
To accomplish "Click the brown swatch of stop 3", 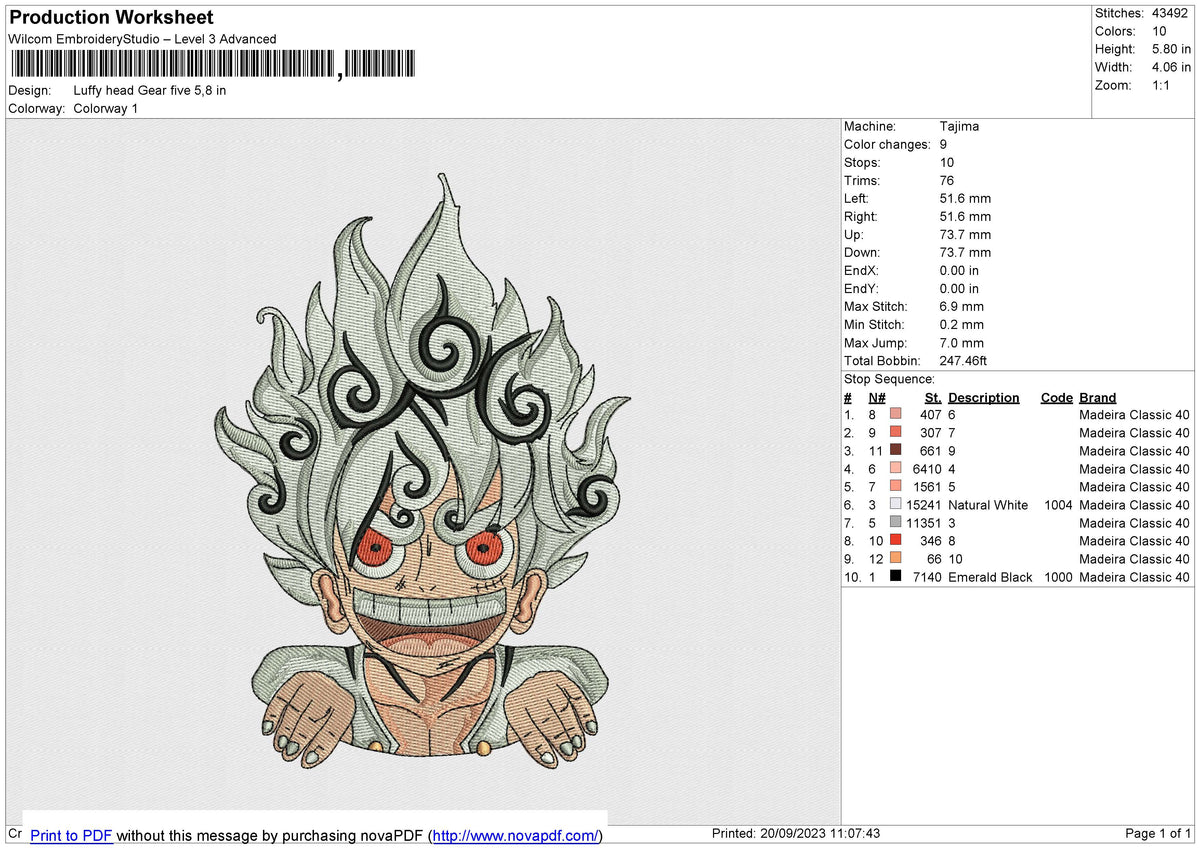I will (895, 450).
